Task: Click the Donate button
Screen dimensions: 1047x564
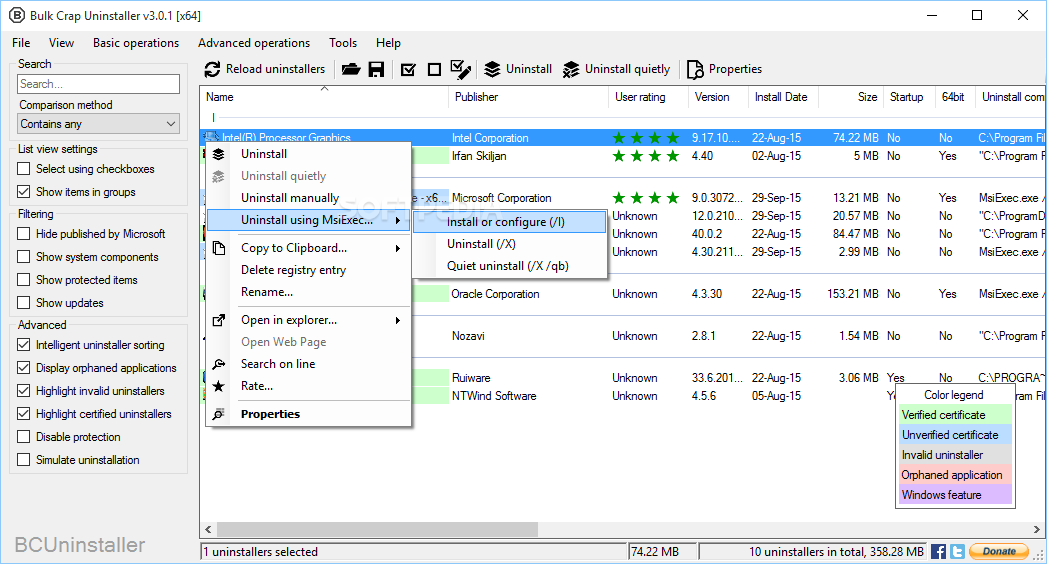Action: [999, 551]
